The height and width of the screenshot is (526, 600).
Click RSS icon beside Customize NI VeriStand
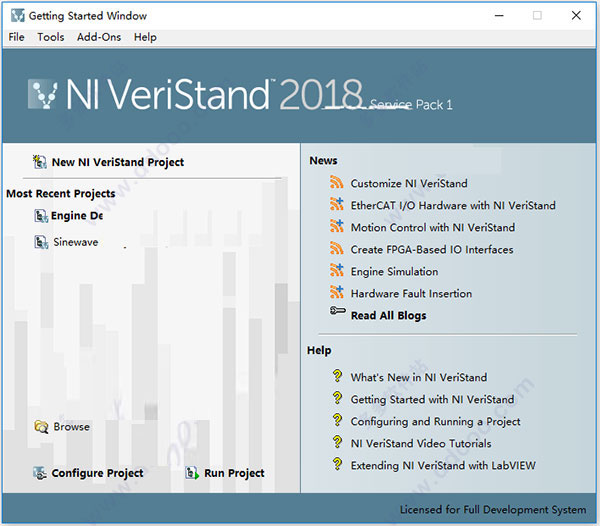point(336,182)
